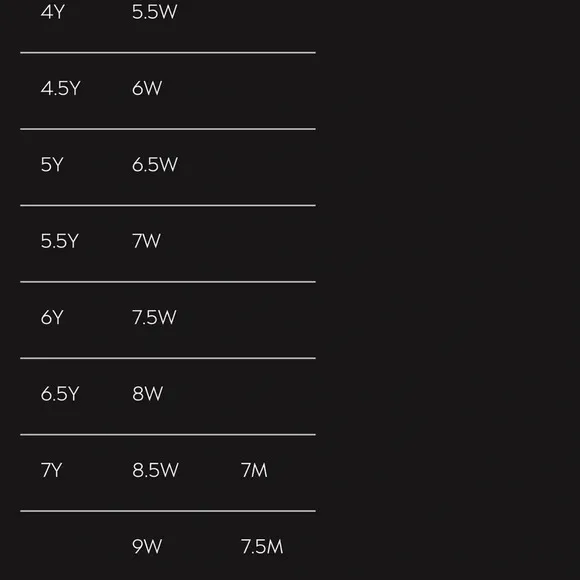Select the 4Y size cell
580x580 pixels.
pyautogui.click(x=53, y=12)
